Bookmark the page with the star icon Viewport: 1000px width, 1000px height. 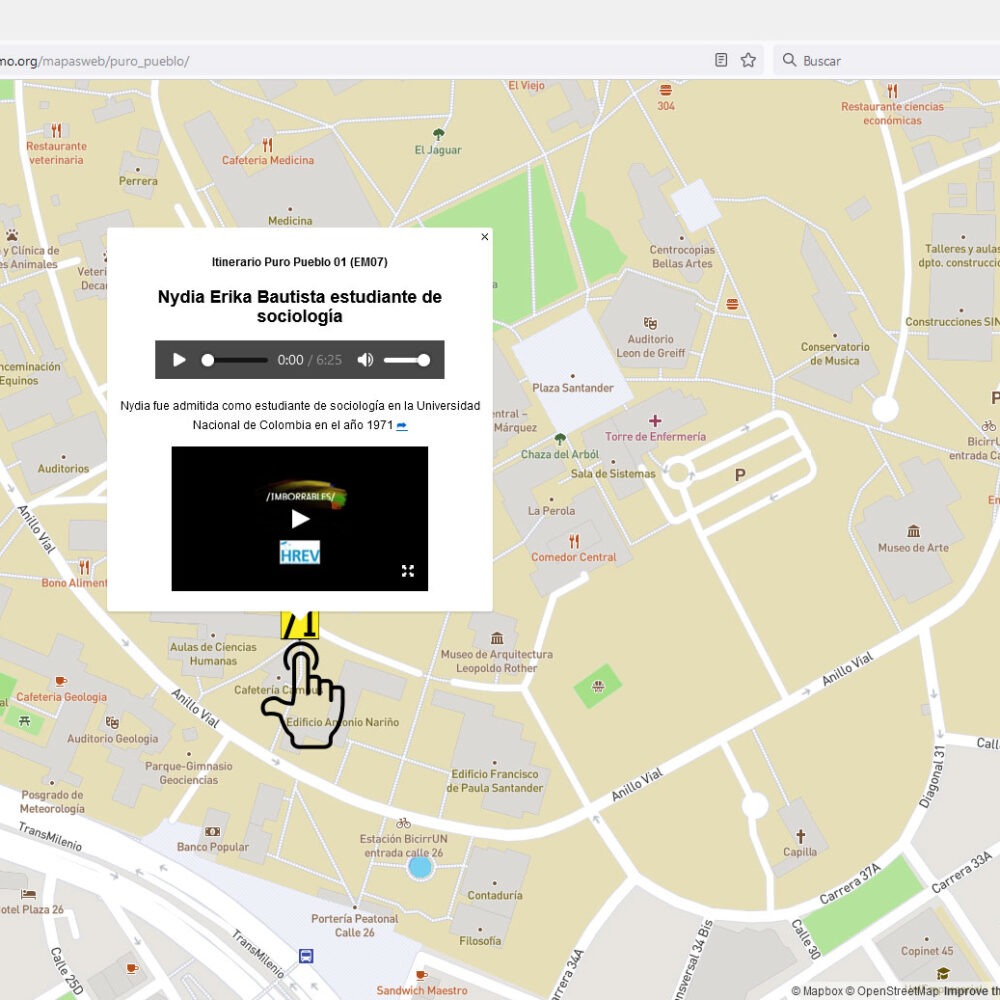tap(747, 60)
